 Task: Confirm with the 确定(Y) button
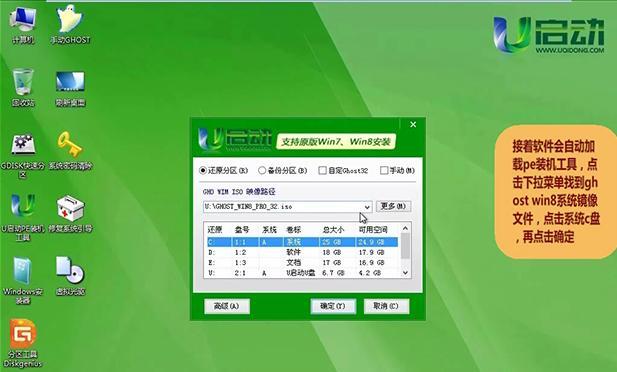(333, 306)
